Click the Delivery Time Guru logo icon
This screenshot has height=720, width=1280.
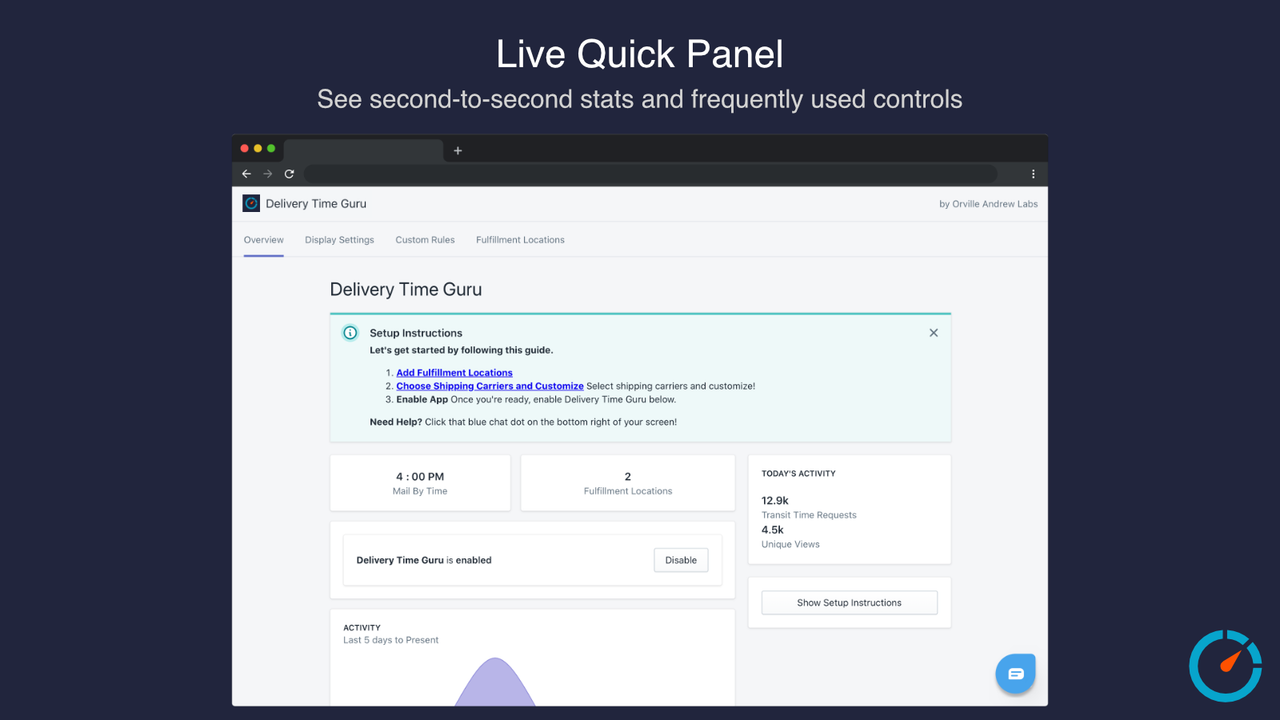[250, 203]
